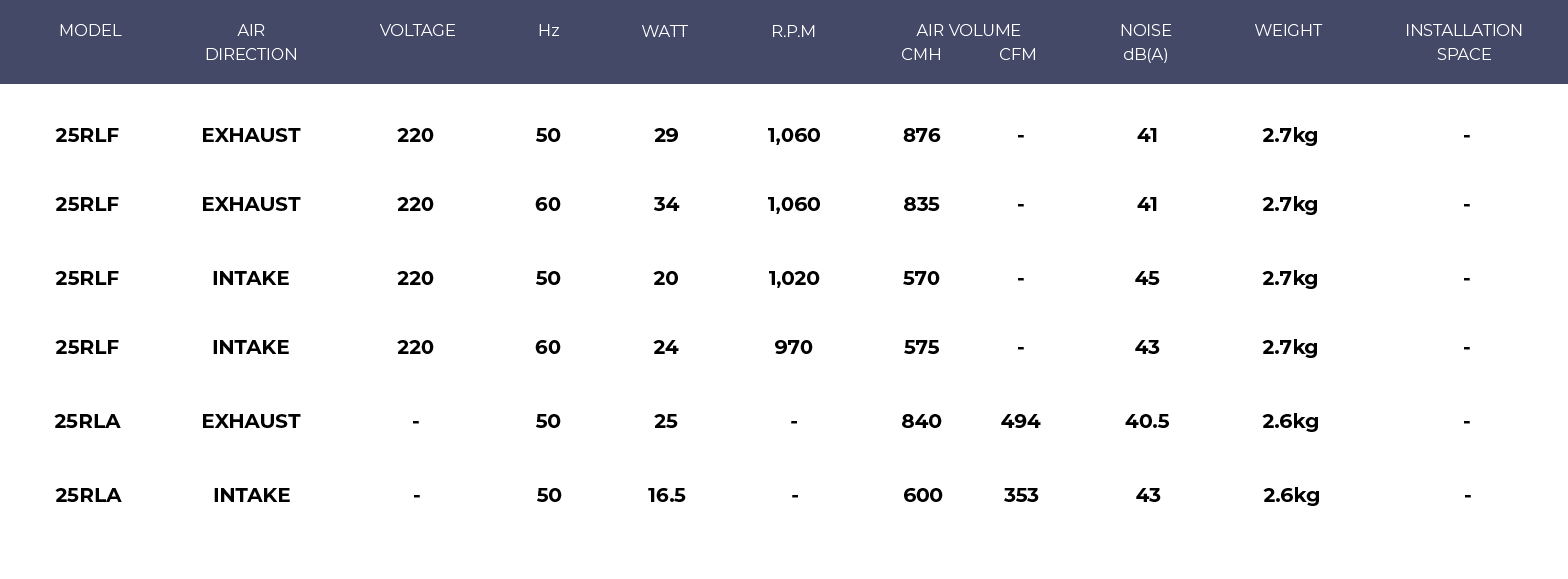The height and width of the screenshot is (579, 1568).
Task: Select the 494 CFM value
Action: [x=1020, y=421]
